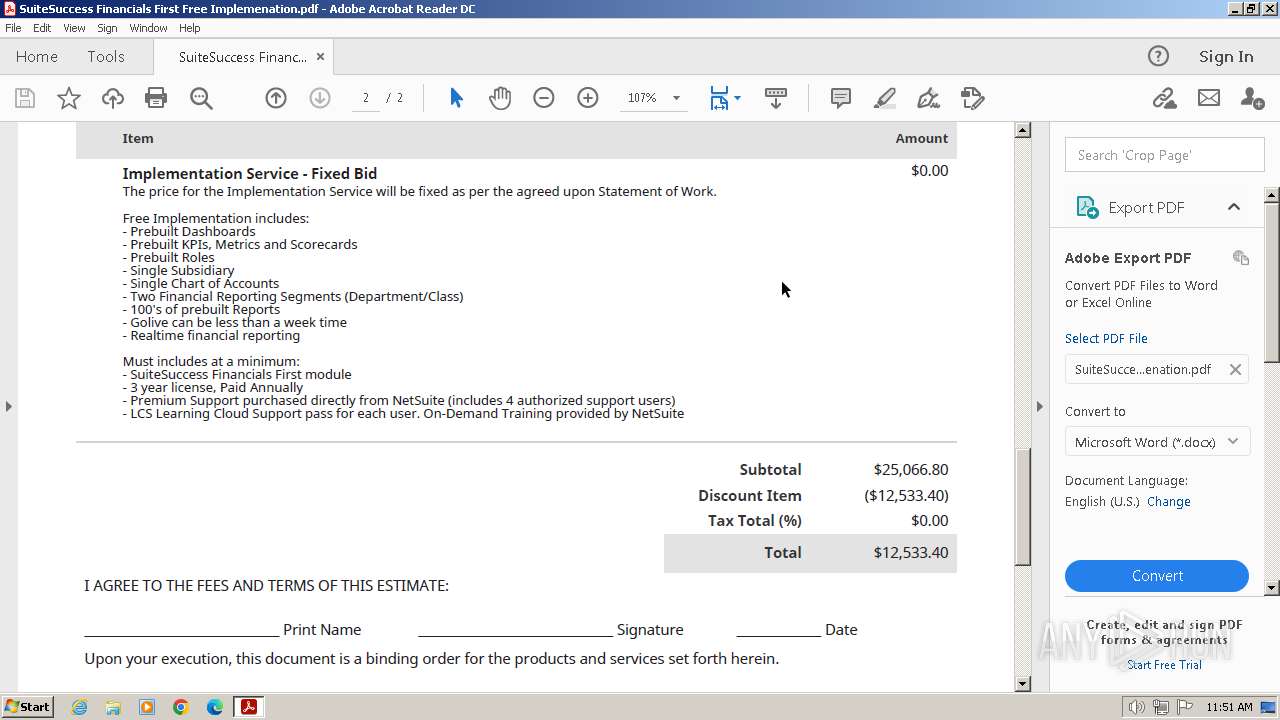This screenshot has width=1280, height=720.
Task: Open the View menu
Action: point(74,28)
